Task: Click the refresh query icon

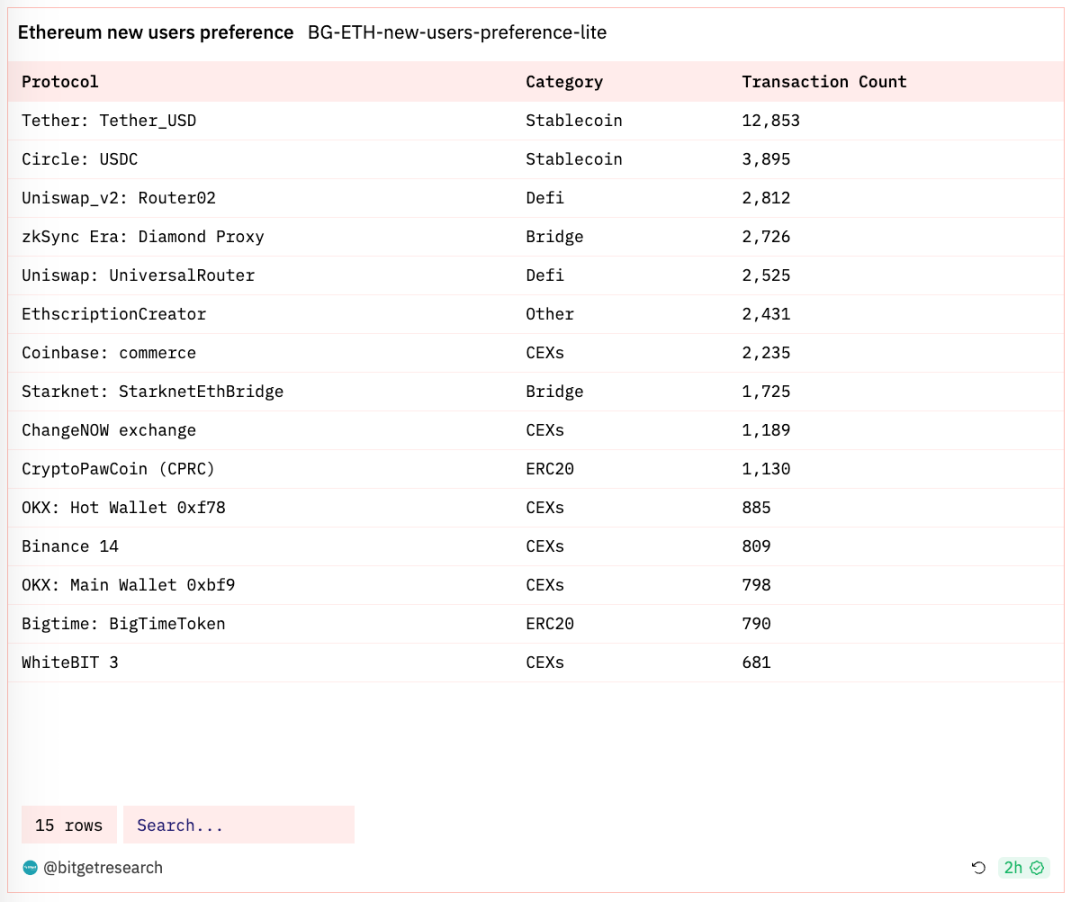Action: click(978, 868)
